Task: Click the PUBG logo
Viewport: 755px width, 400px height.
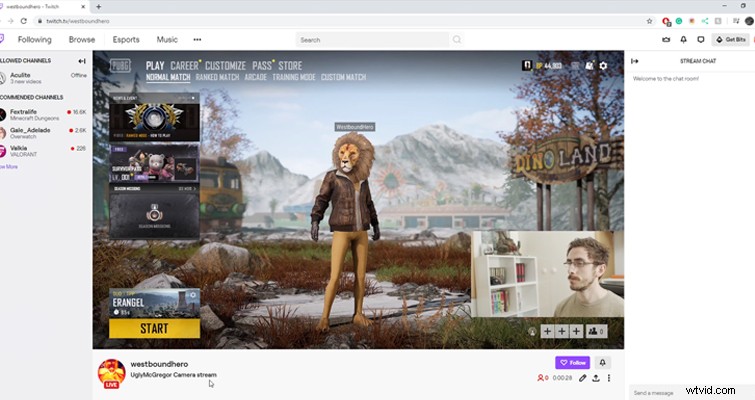Action: (x=119, y=66)
